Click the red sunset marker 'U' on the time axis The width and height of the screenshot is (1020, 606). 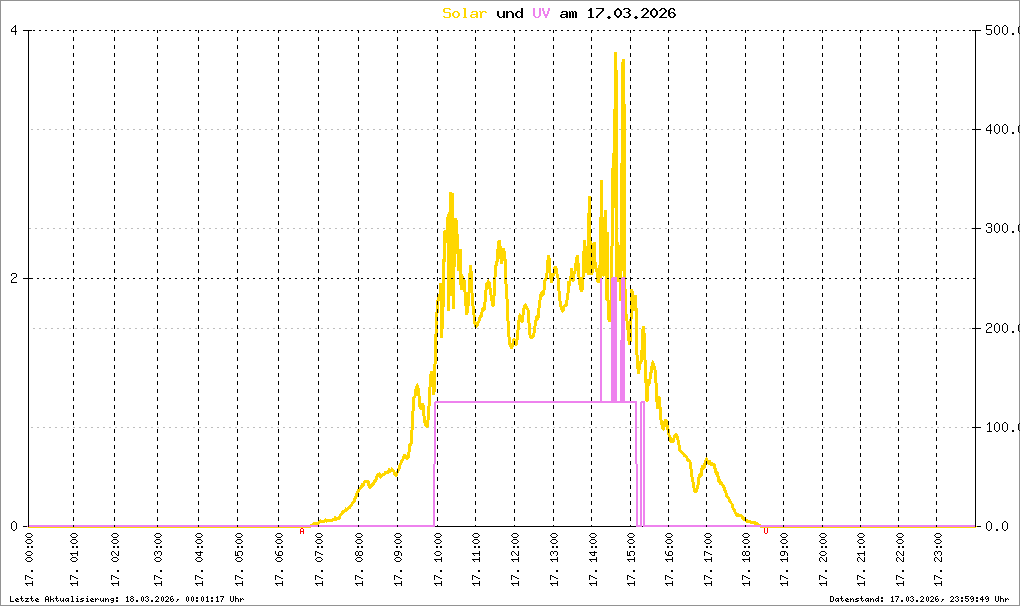[766, 532]
